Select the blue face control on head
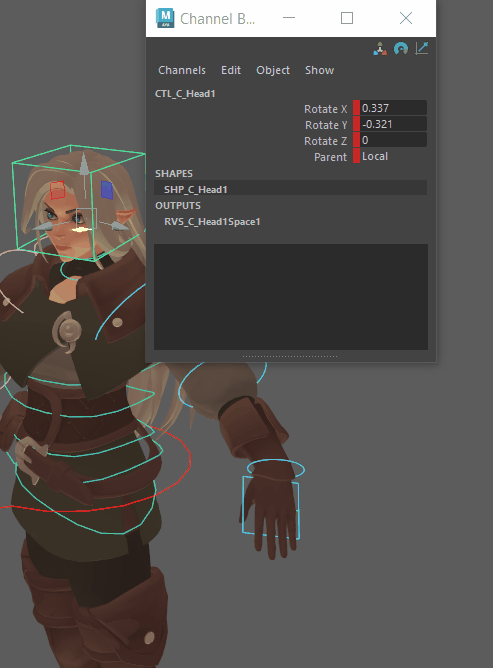This screenshot has height=668, width=493. click(107, 190)
